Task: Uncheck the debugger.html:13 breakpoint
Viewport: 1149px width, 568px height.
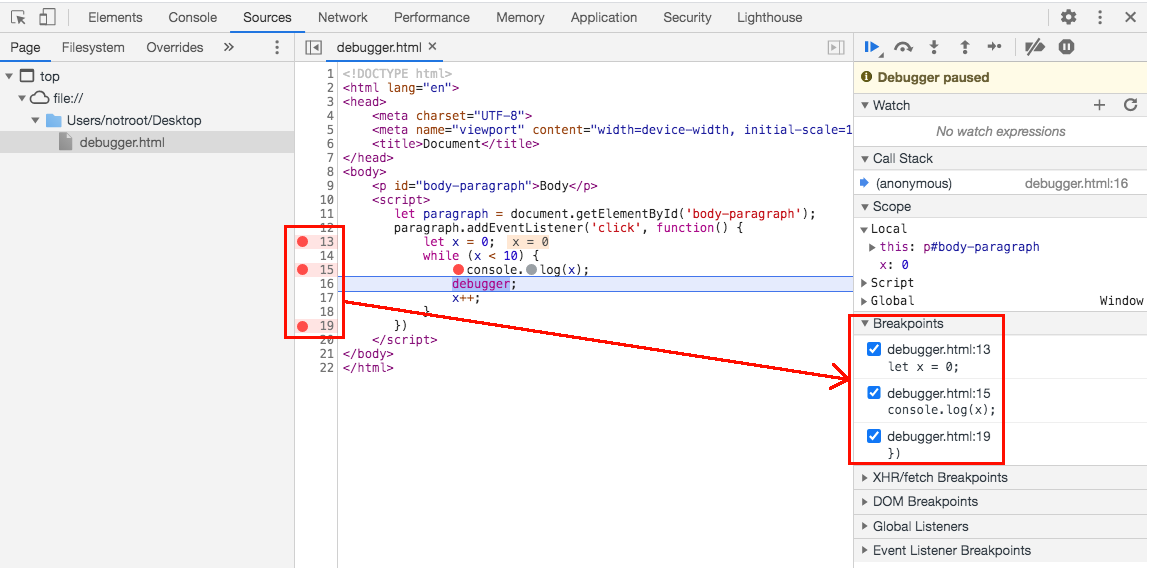Action: click(873, 349)
